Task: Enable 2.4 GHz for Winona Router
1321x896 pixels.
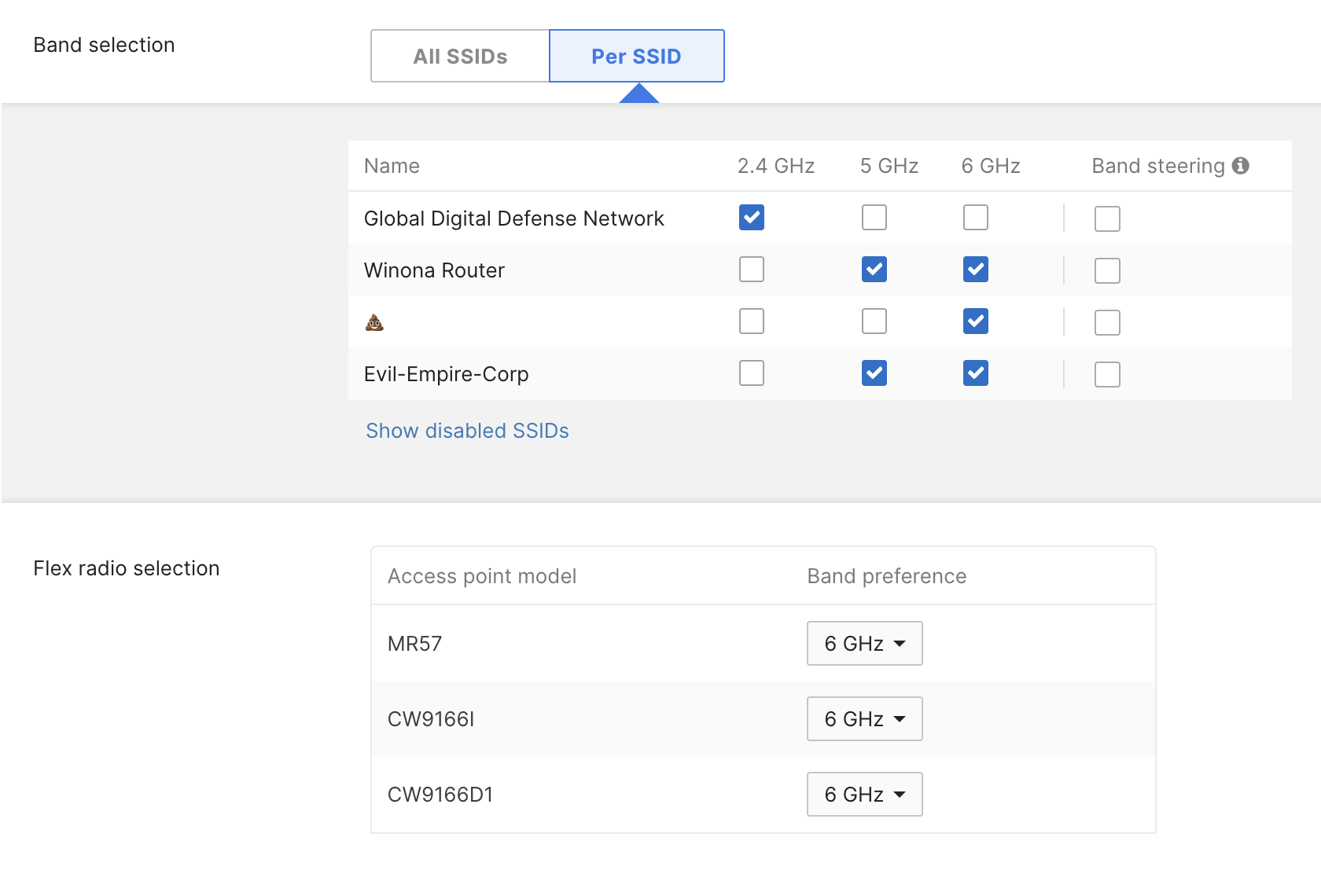Action: 751,269
